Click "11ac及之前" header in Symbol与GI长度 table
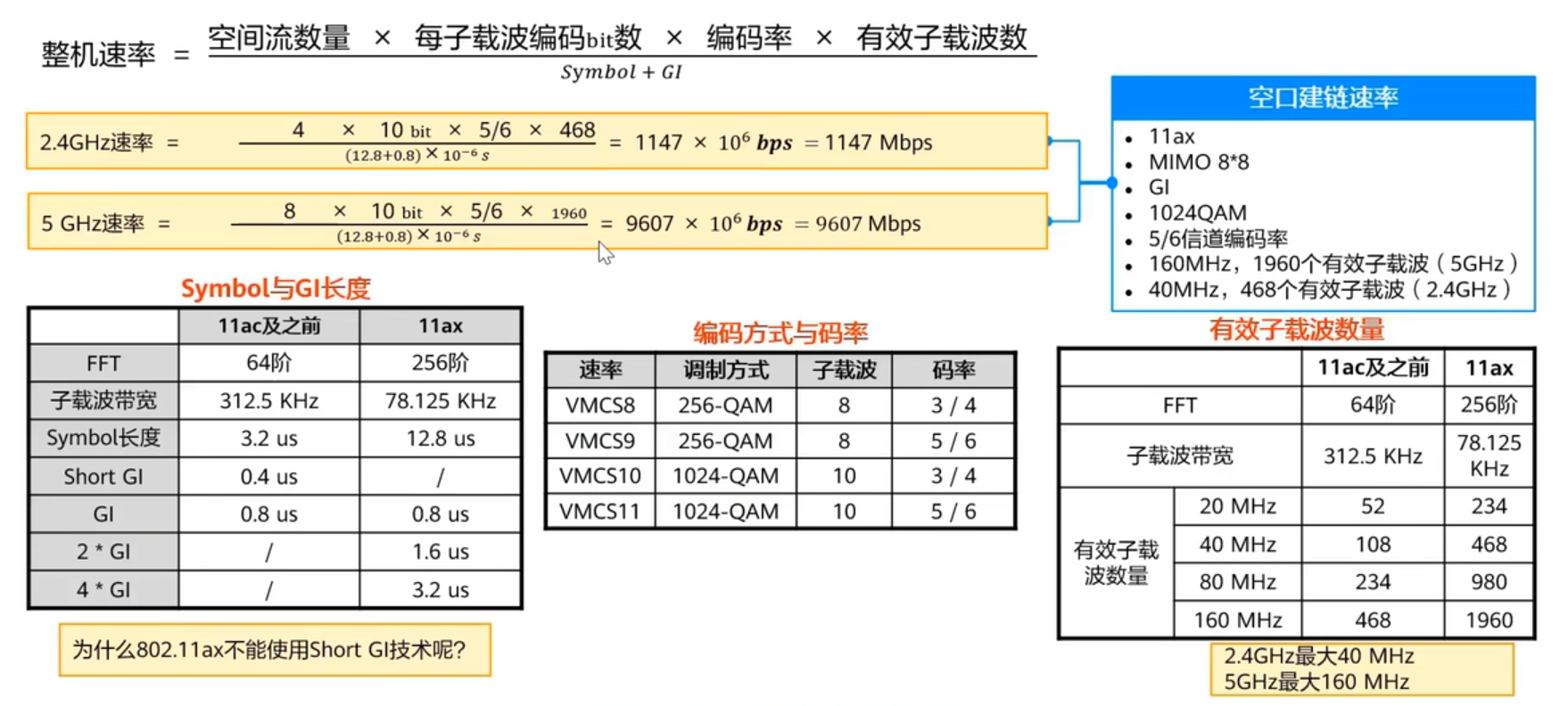1568x706 pixels. 269,326
